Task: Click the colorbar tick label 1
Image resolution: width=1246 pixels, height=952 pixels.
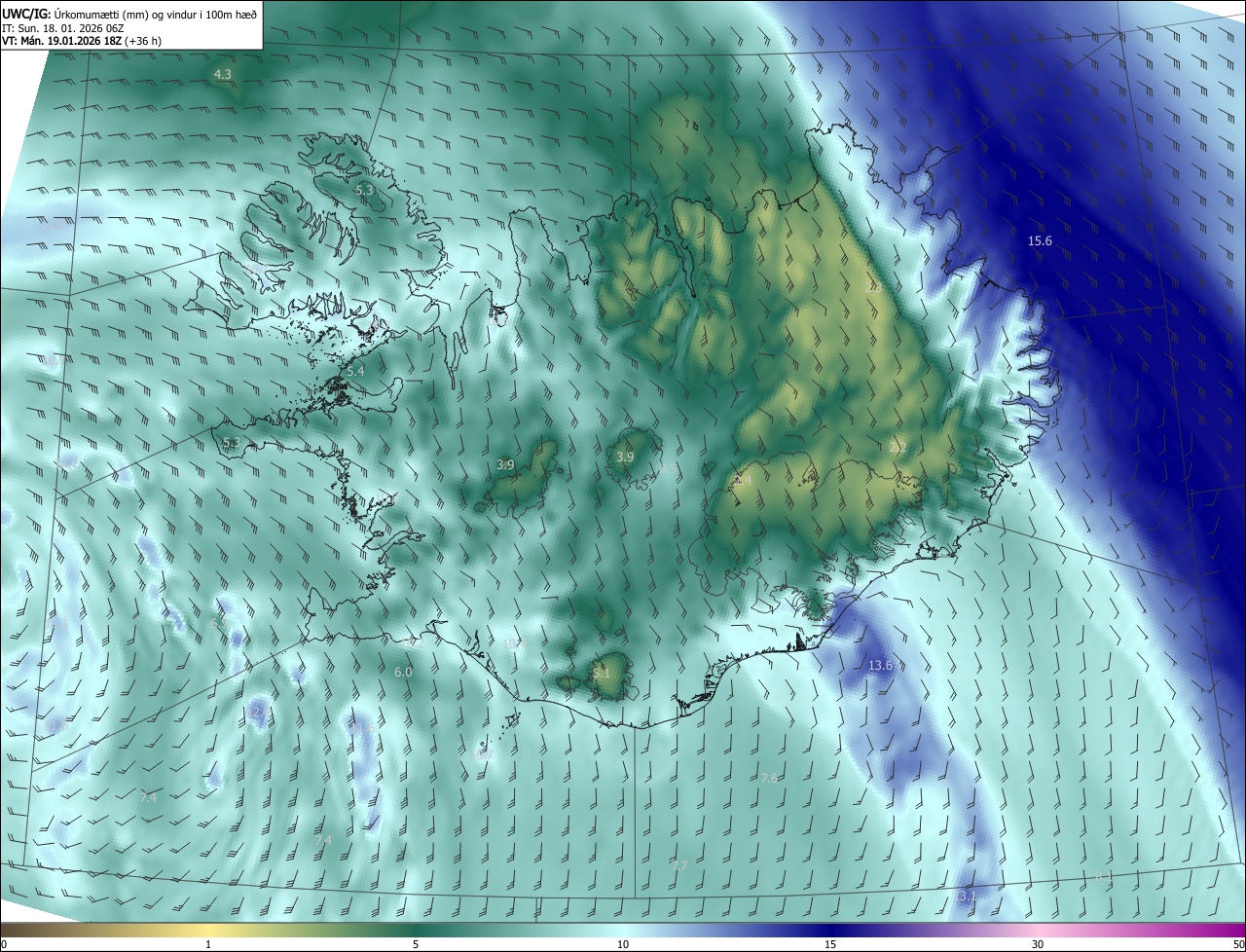Action: [208, 944]
